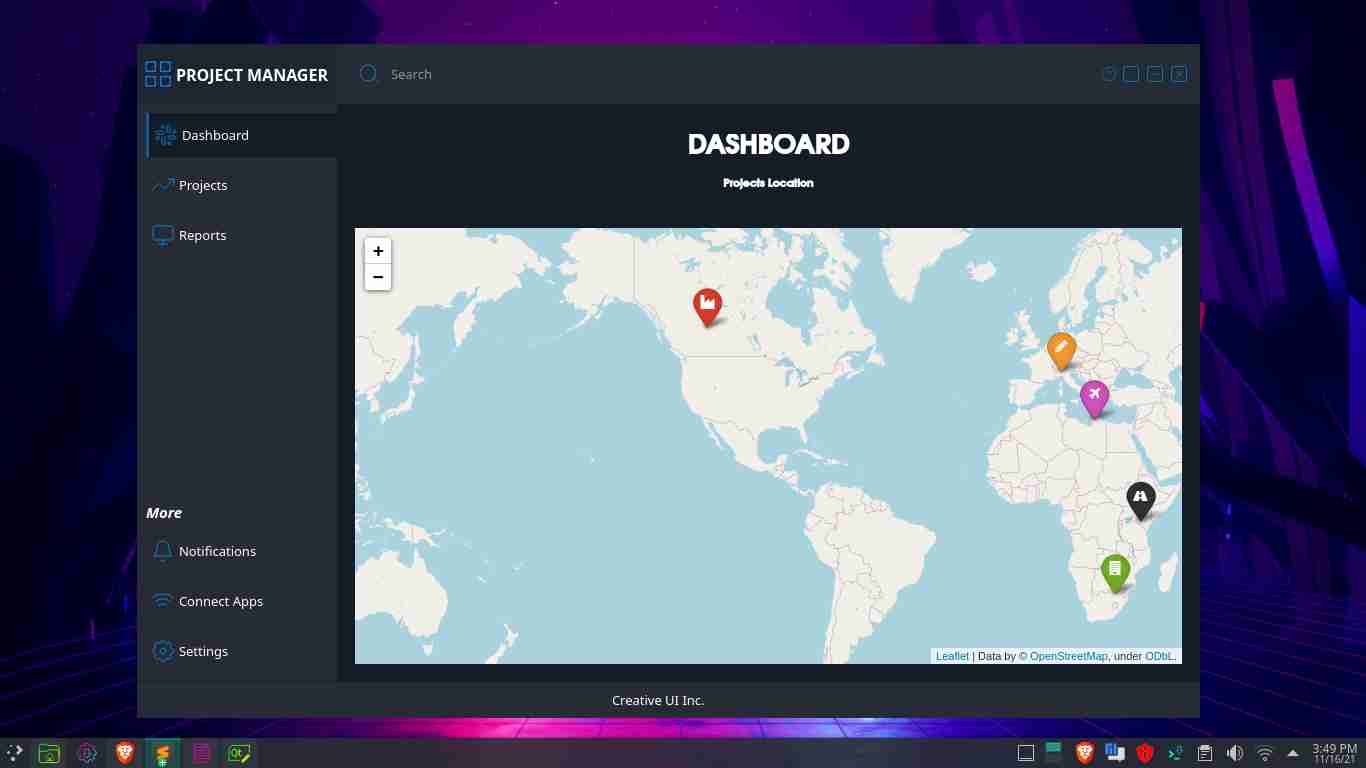This screenshot has height=768, width=1366.
Task: Select the pink airplane marker near Greece
Action: click(x=1095, y=398)
